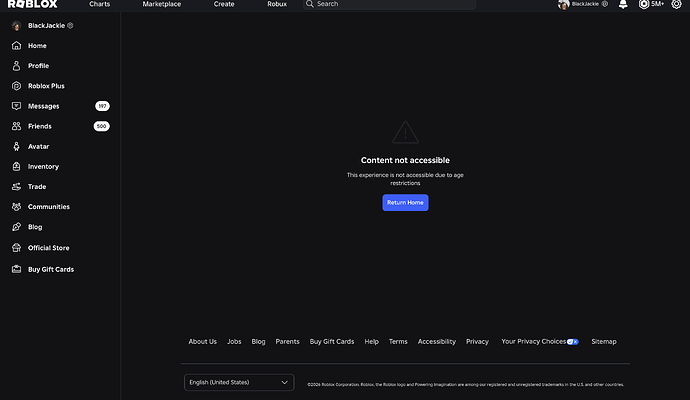This screenshot has height=400, width=690.
Task: Click the sidebar BlackJackie avatar picture
Action: click(x=16, y=26)
